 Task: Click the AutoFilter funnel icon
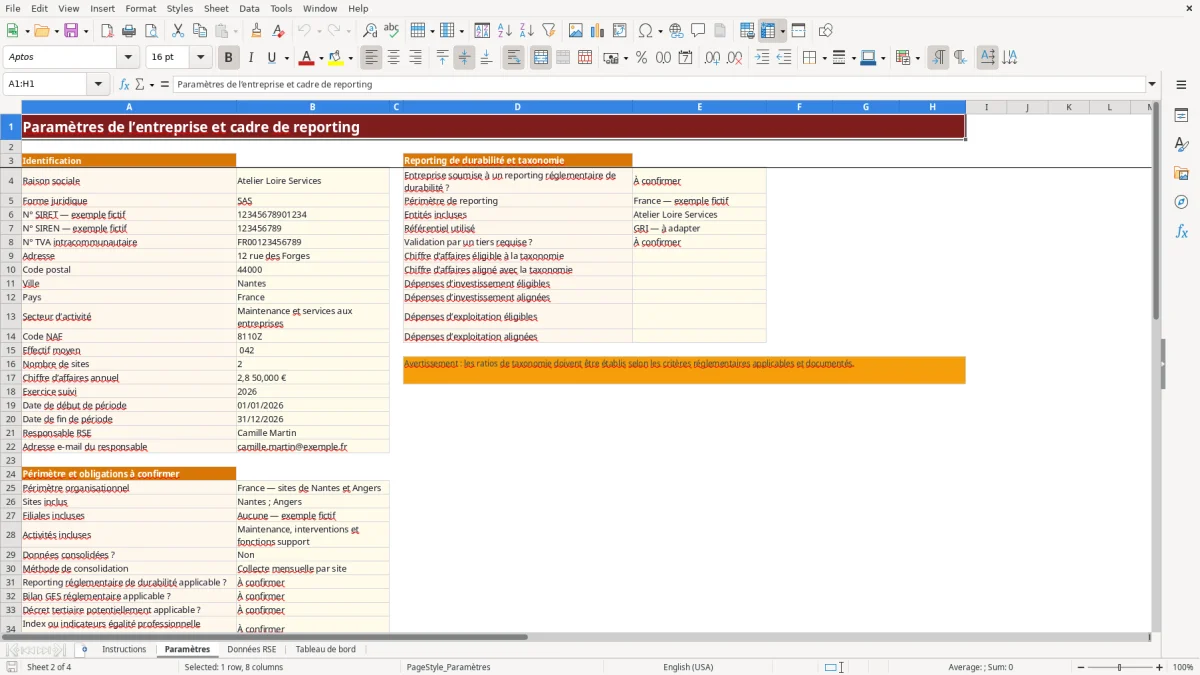click(548, 31)
